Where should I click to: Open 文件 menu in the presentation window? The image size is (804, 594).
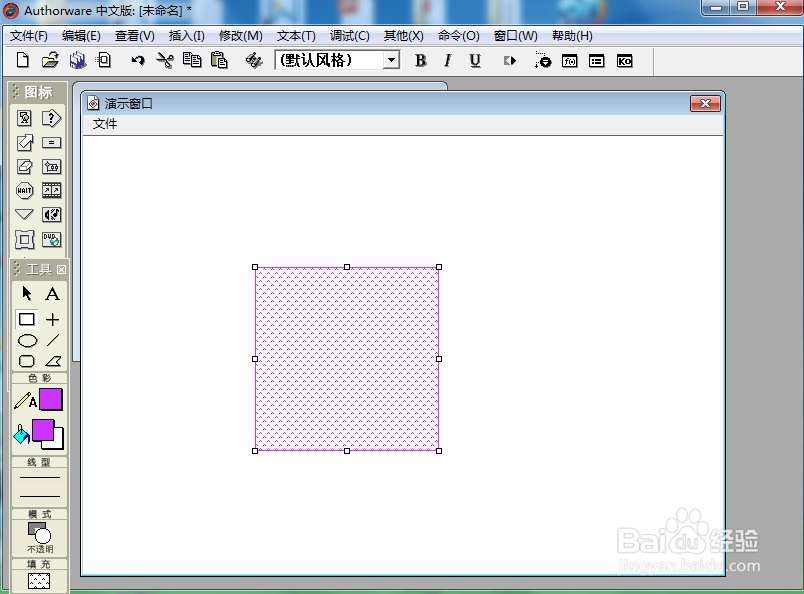click(105, 124)
